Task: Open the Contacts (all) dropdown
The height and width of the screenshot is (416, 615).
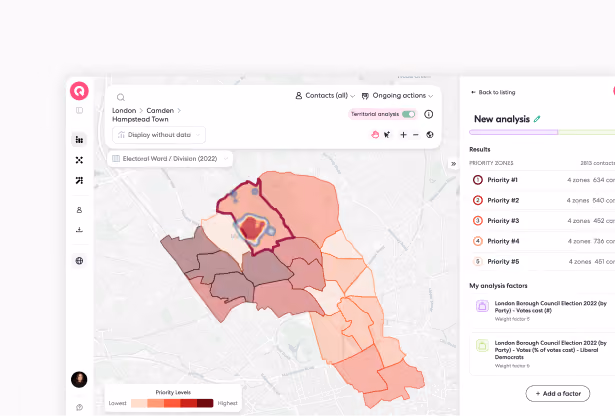Action: point(325,96)
